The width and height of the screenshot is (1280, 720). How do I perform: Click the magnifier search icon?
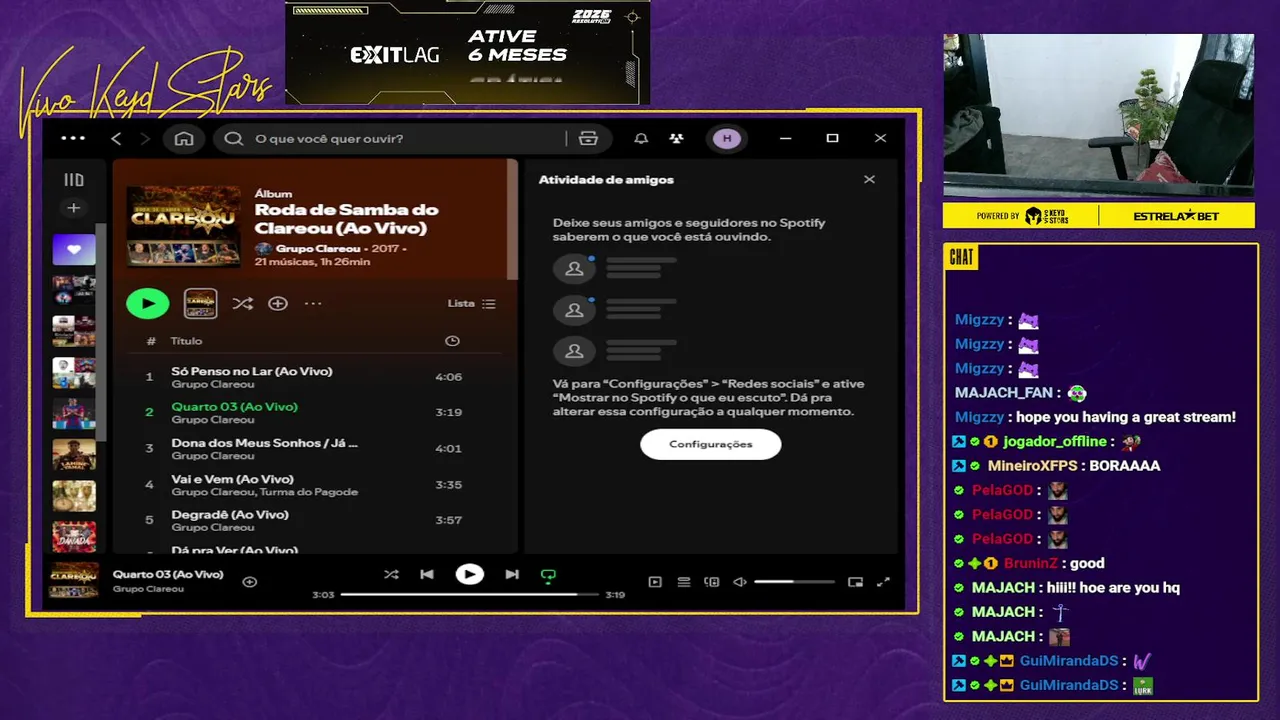point(234,138)
